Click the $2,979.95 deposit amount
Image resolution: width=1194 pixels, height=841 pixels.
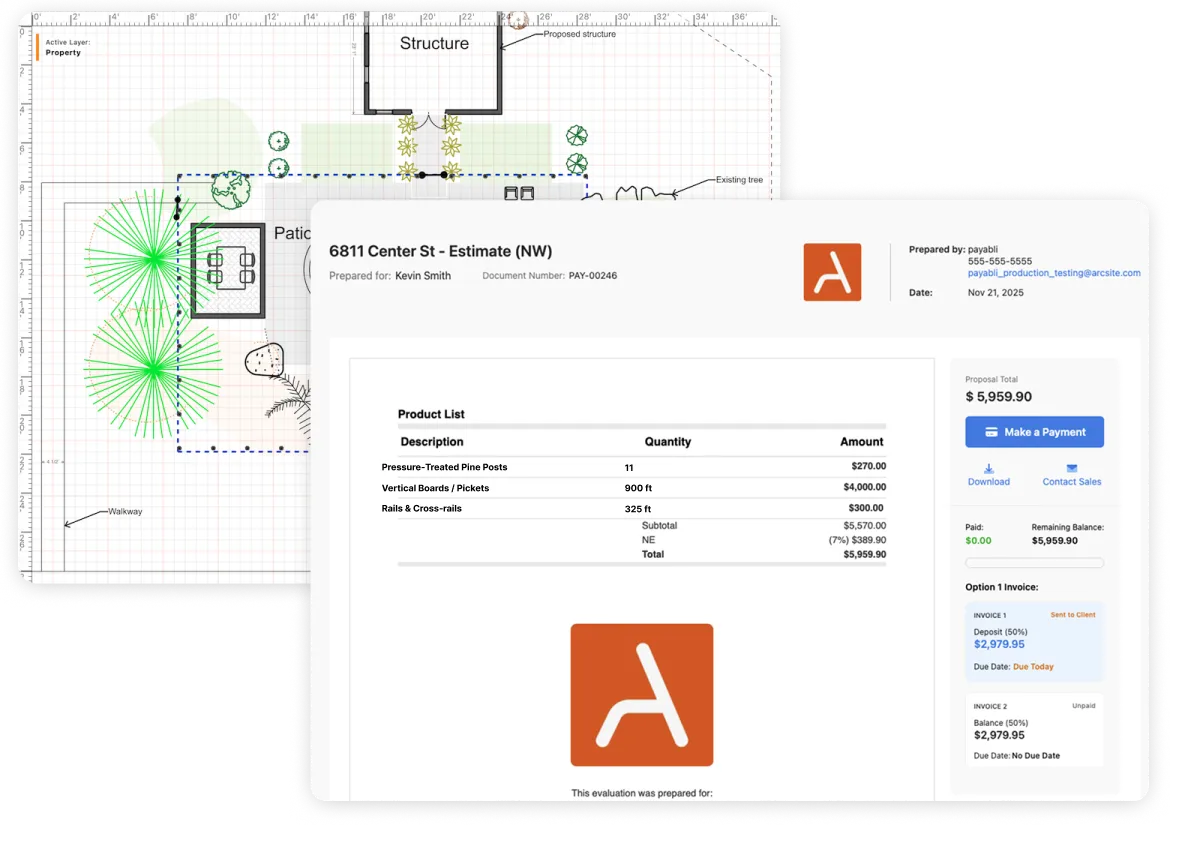(x=999, y=644)
